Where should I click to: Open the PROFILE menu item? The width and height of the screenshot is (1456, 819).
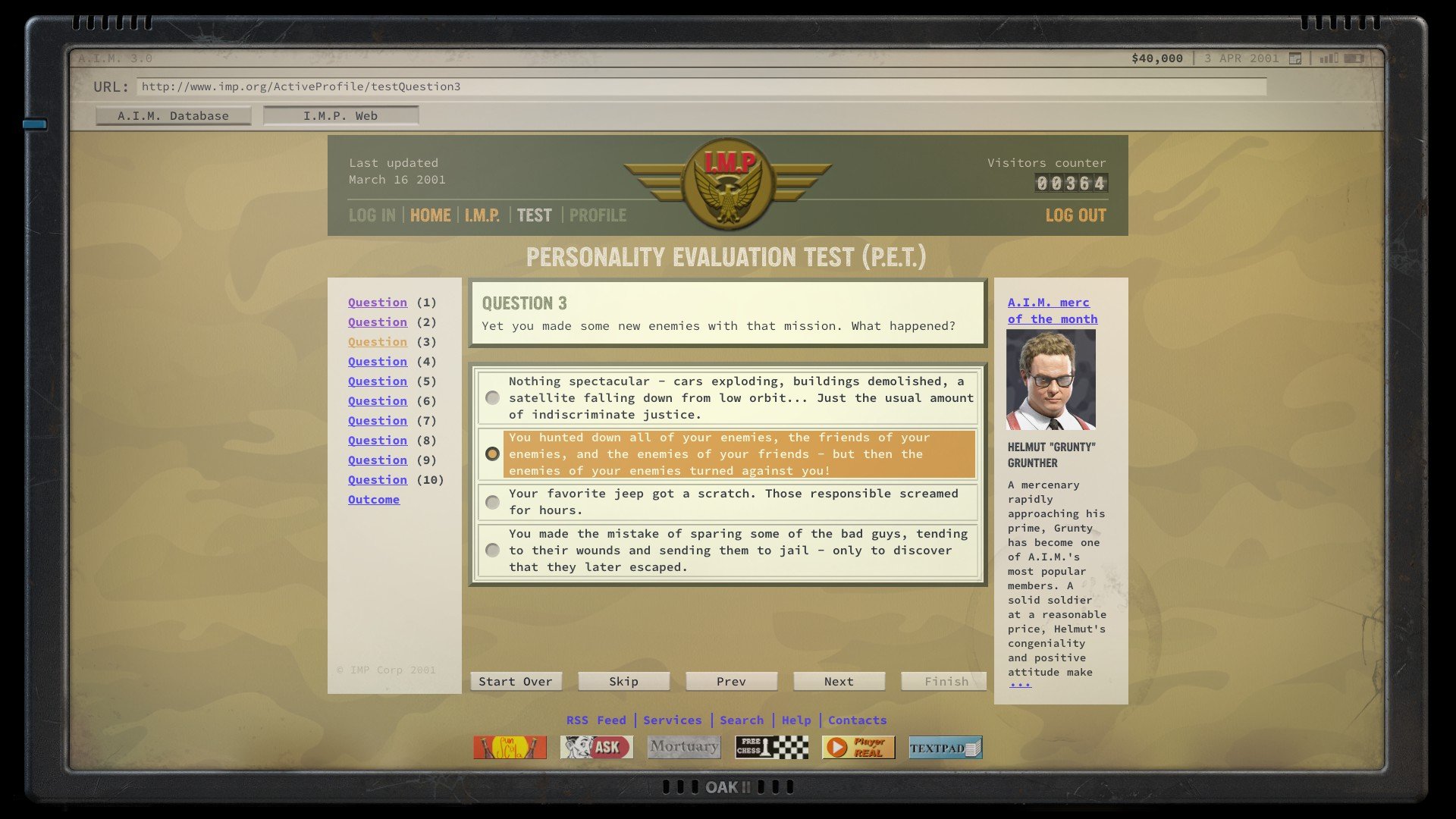pyautogui.click(x=598, y=215)
